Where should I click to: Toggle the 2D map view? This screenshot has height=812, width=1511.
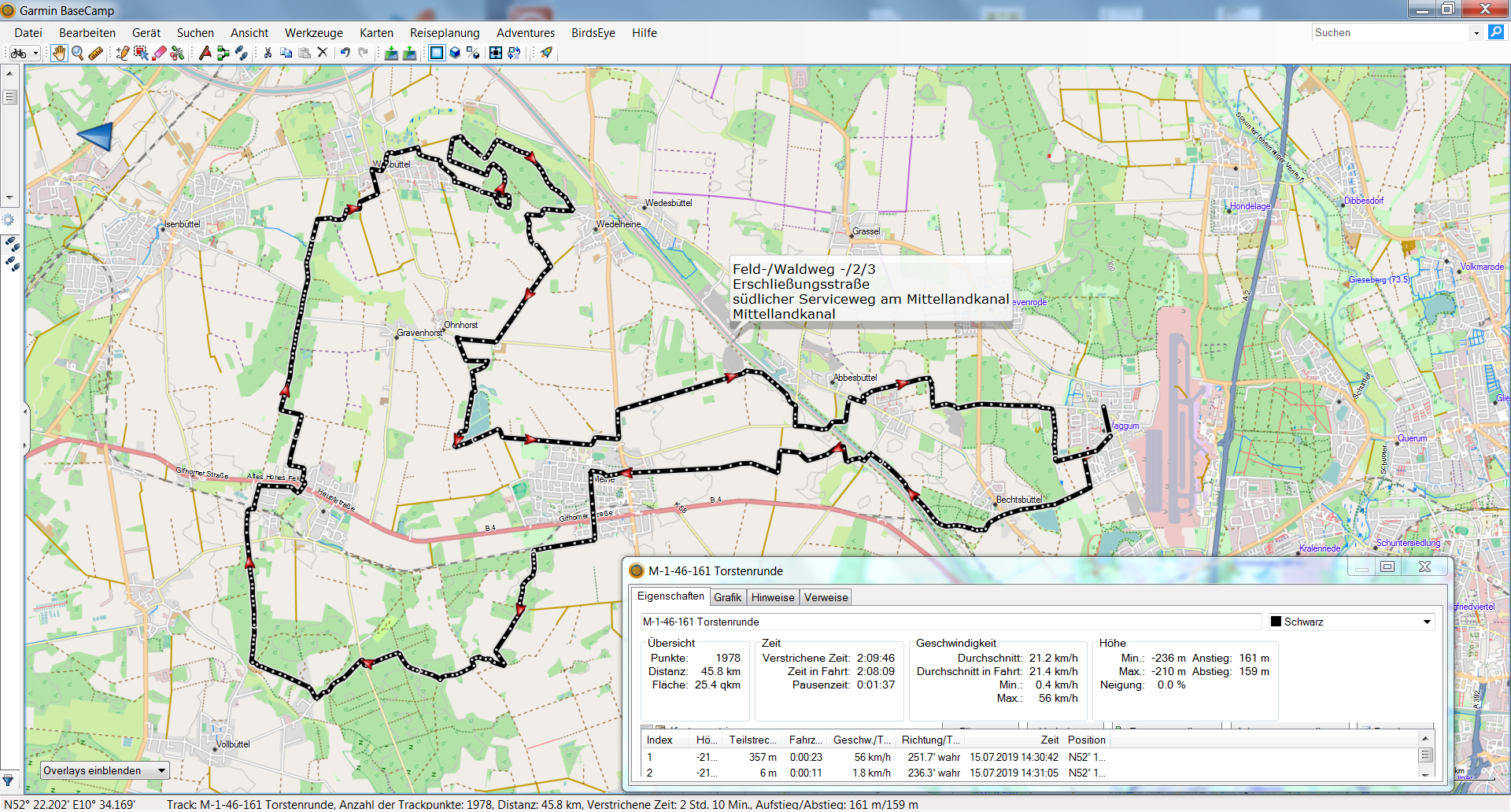pyautogui.click(x=437, y=53)
